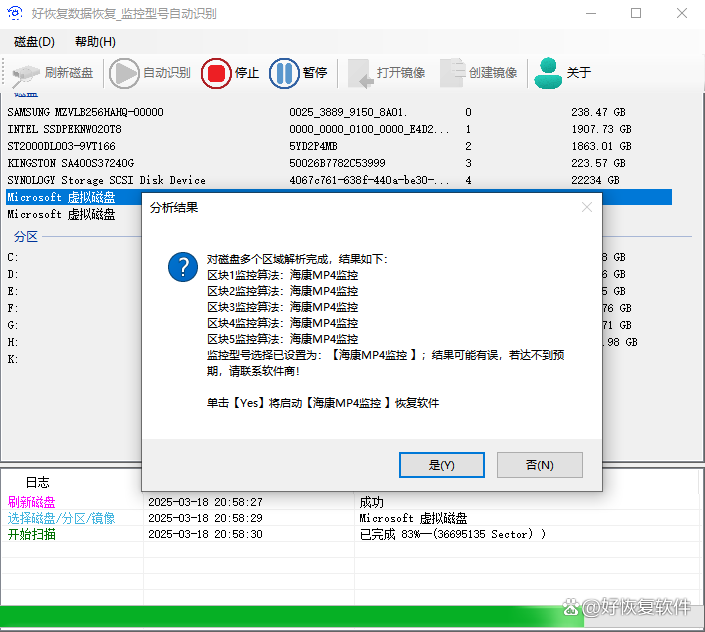Click log timestamp 2025-03-18 20:58:29
Viewport: 705px width, 632px height.
tap(205, 518)
